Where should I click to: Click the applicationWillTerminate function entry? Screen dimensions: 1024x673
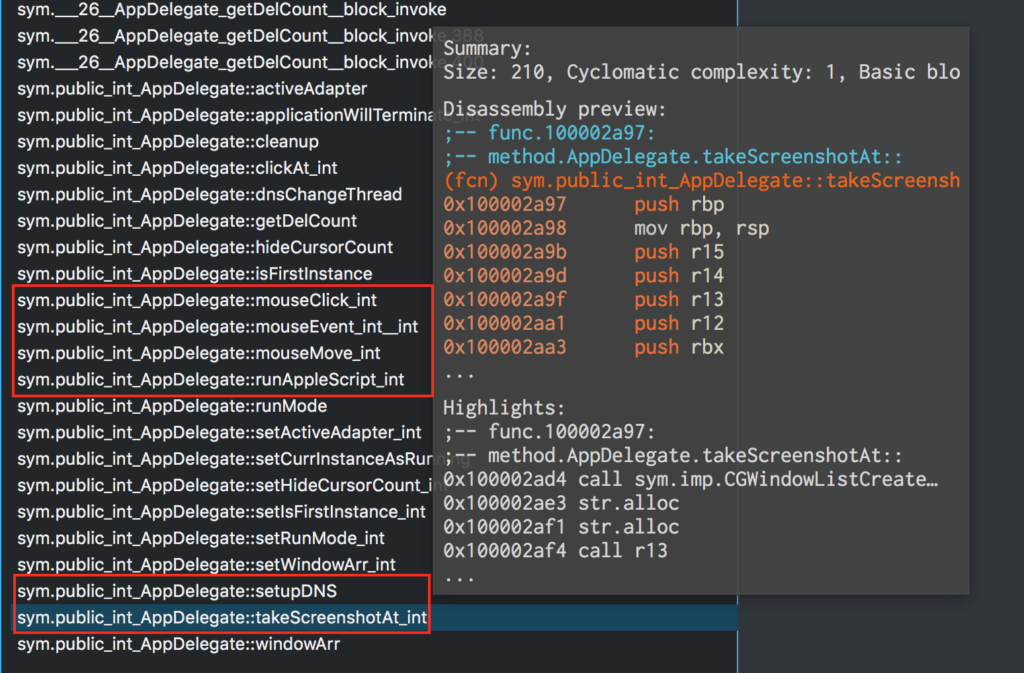click(x=220, y=115)
